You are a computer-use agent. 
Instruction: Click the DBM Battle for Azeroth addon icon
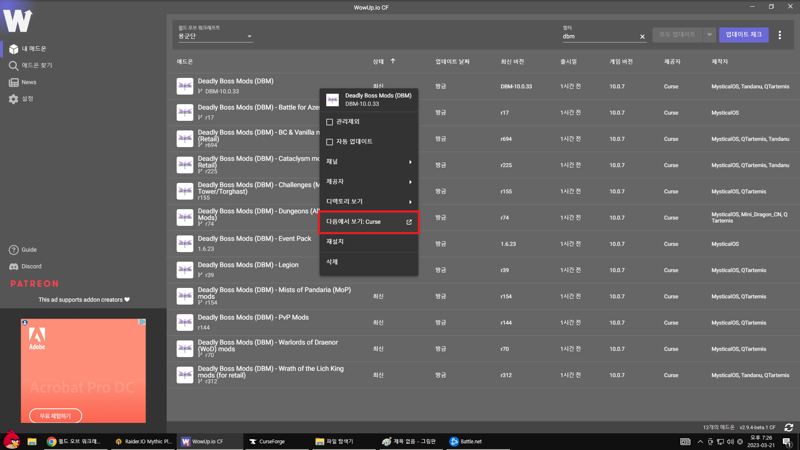[185, 112]
